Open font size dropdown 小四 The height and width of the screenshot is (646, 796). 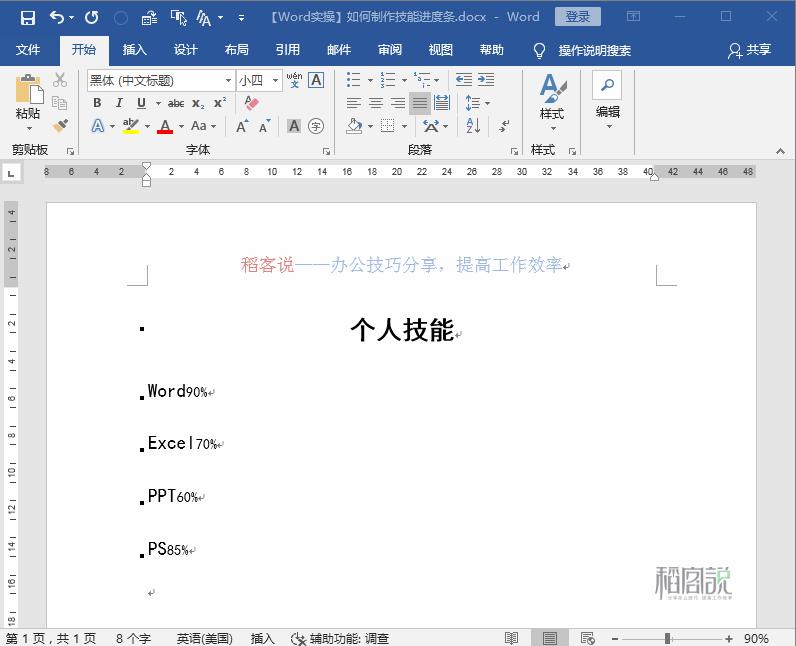pyautogui.click(x=275, y=80)
